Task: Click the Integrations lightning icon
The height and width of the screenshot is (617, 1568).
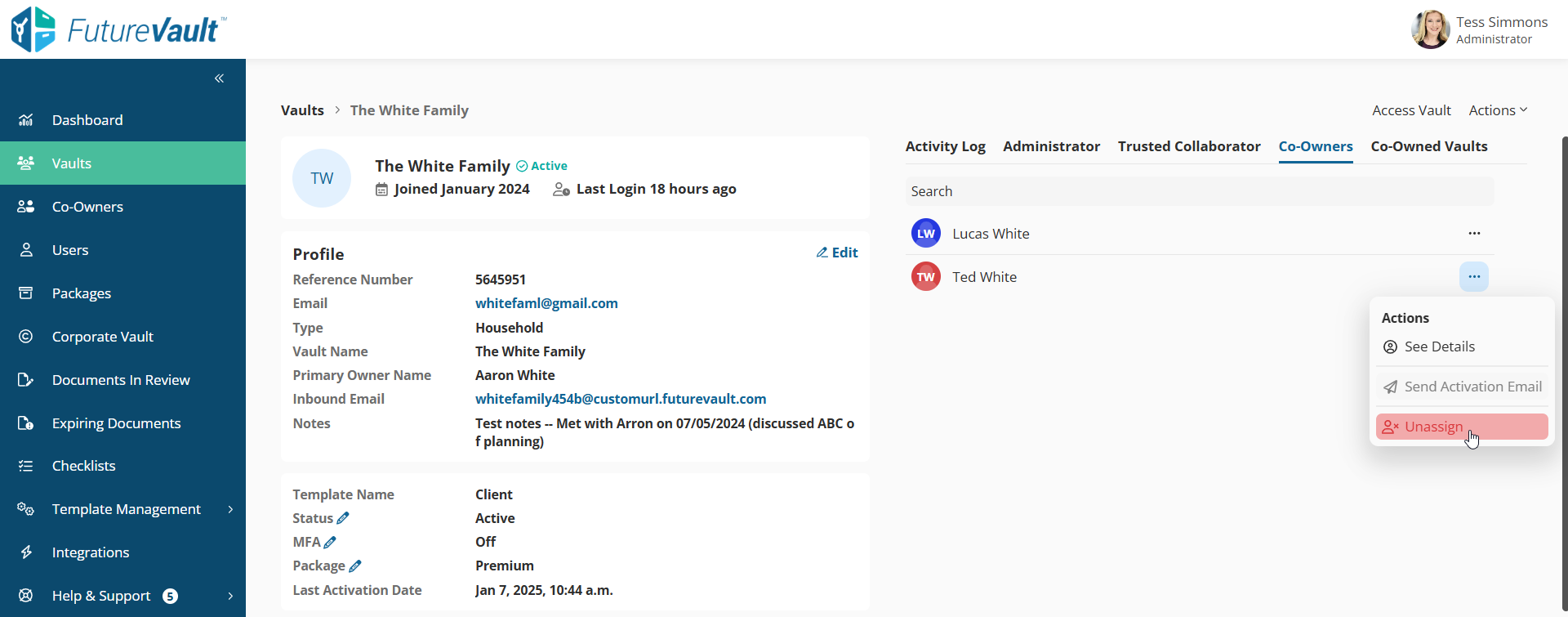Action: coord(26,552)
